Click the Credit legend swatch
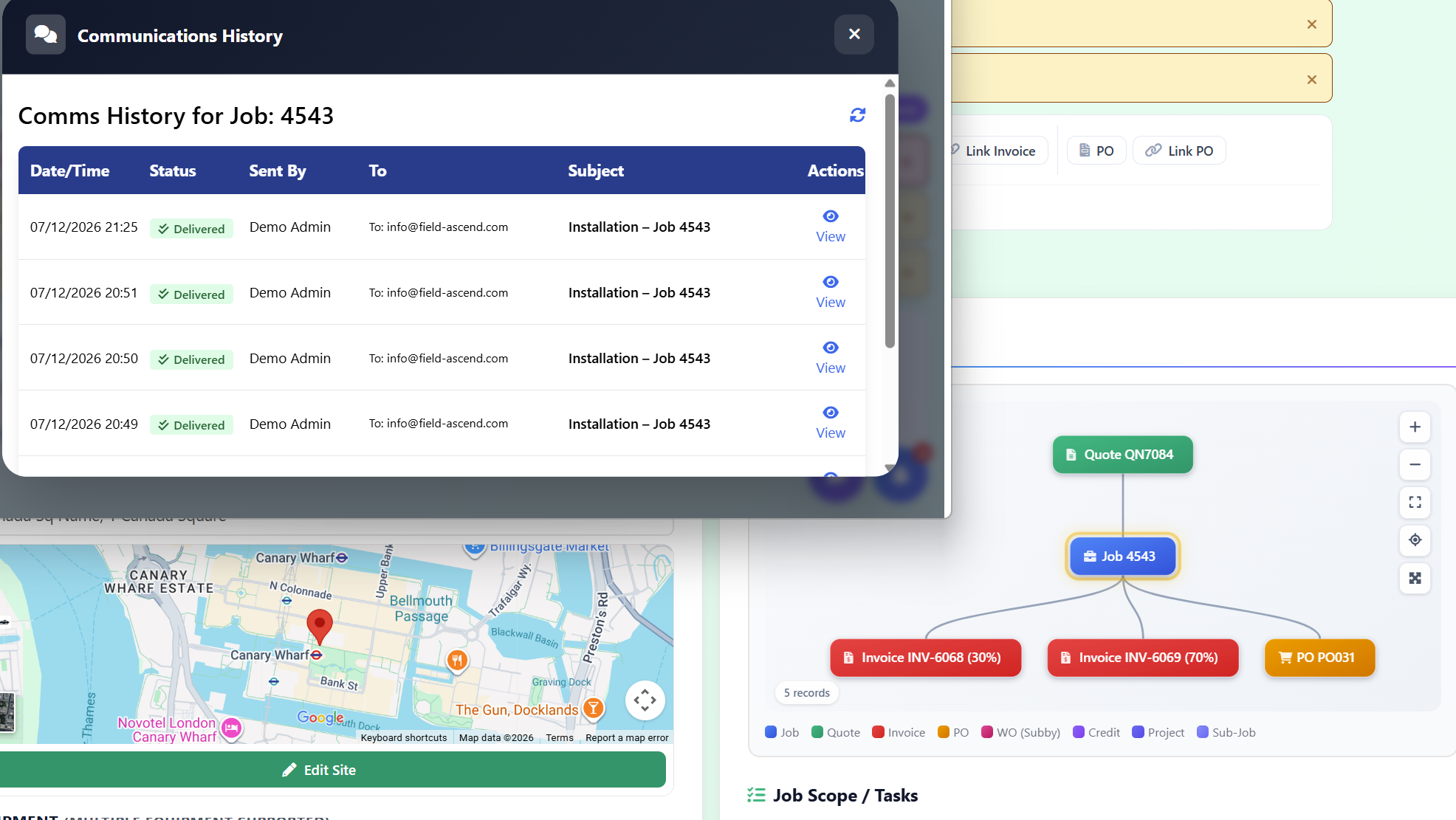Screen dimensions: 1456x820 1079,732
